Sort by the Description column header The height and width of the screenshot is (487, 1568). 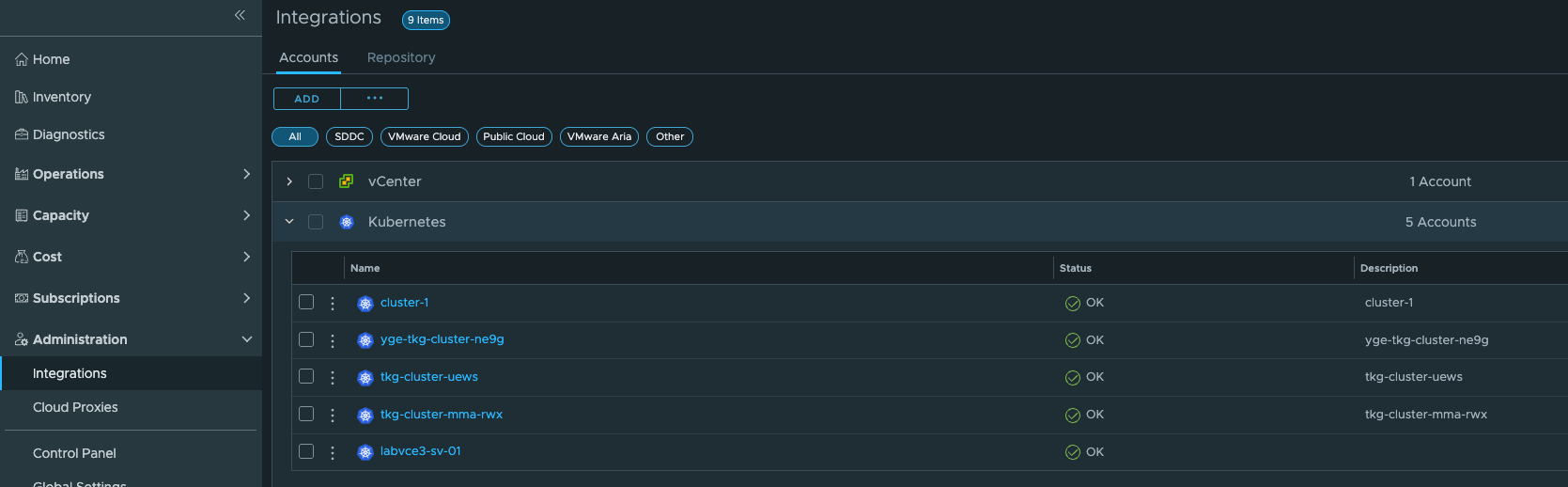(x=1389, y=268)
